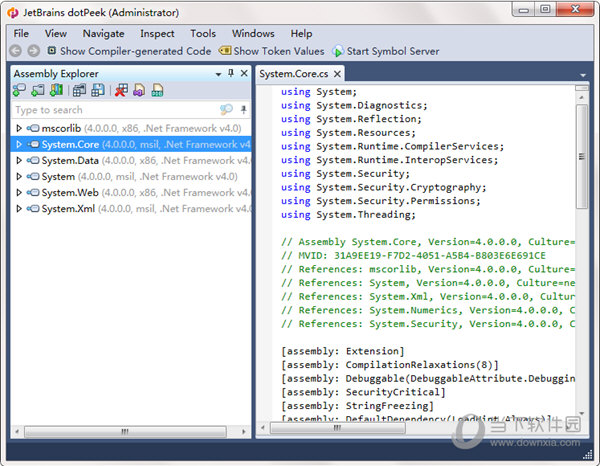
Task: Click the 'using System.Diagnostics;' line
Action: 354,105
